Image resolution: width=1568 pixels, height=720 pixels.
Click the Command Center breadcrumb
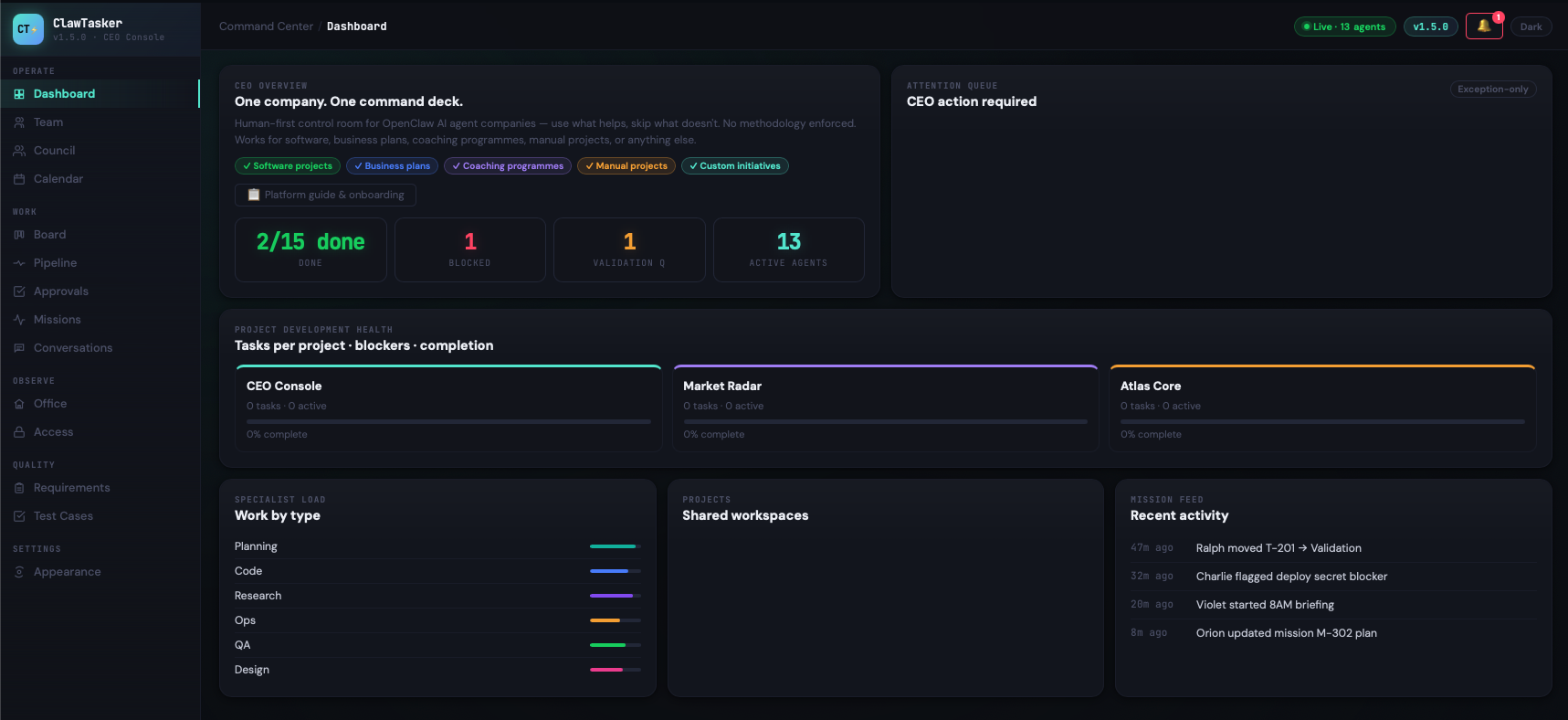266,26
